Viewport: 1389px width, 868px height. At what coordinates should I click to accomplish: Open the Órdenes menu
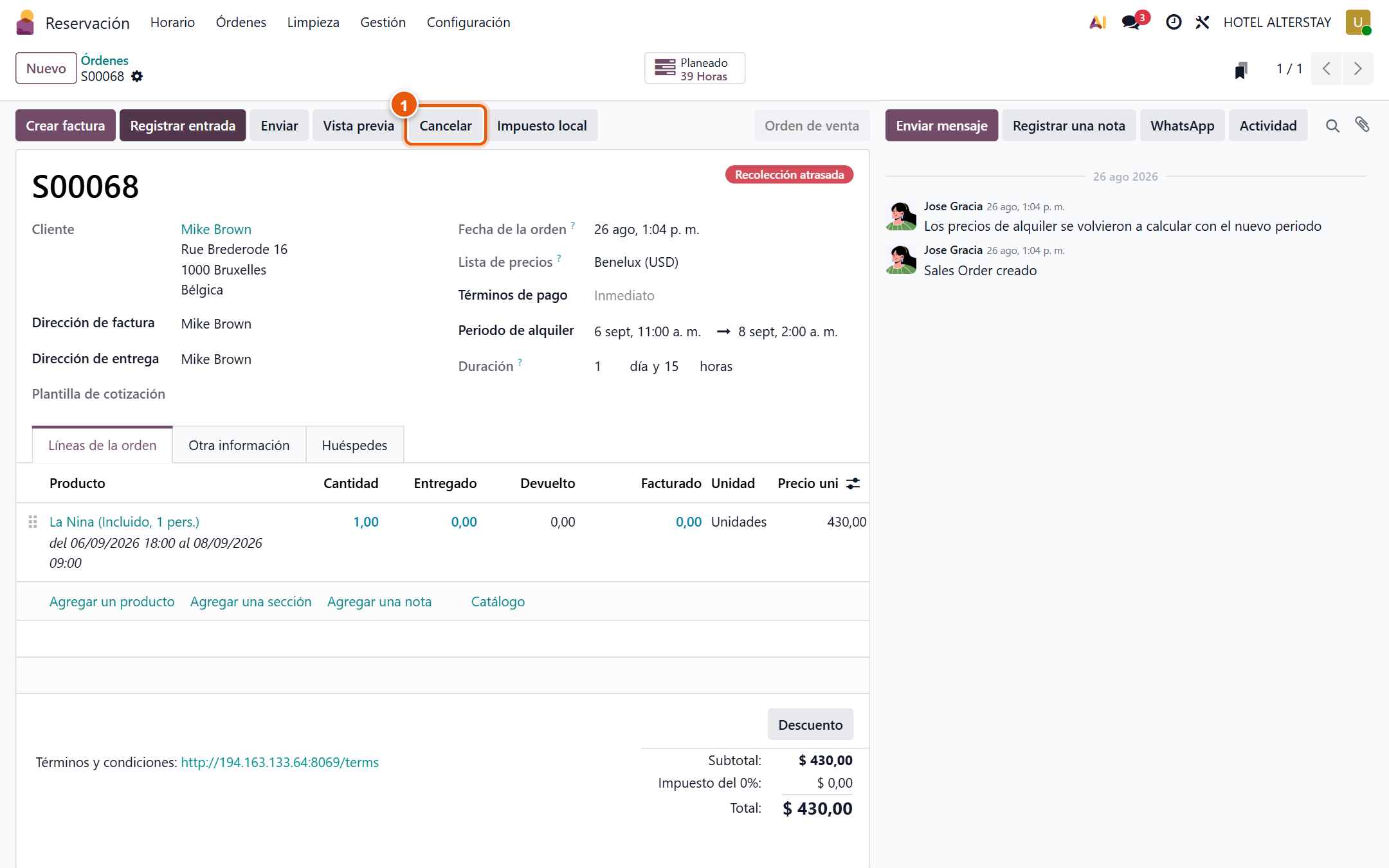pos(241,23)
